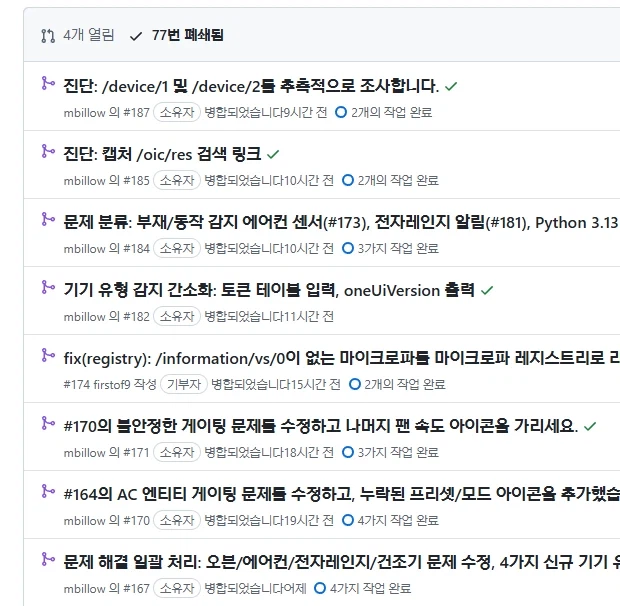The height and width of the screenshot is (606, 620).
Task: Click 소유자 badge on #184 row
Action: pos(177,248)
